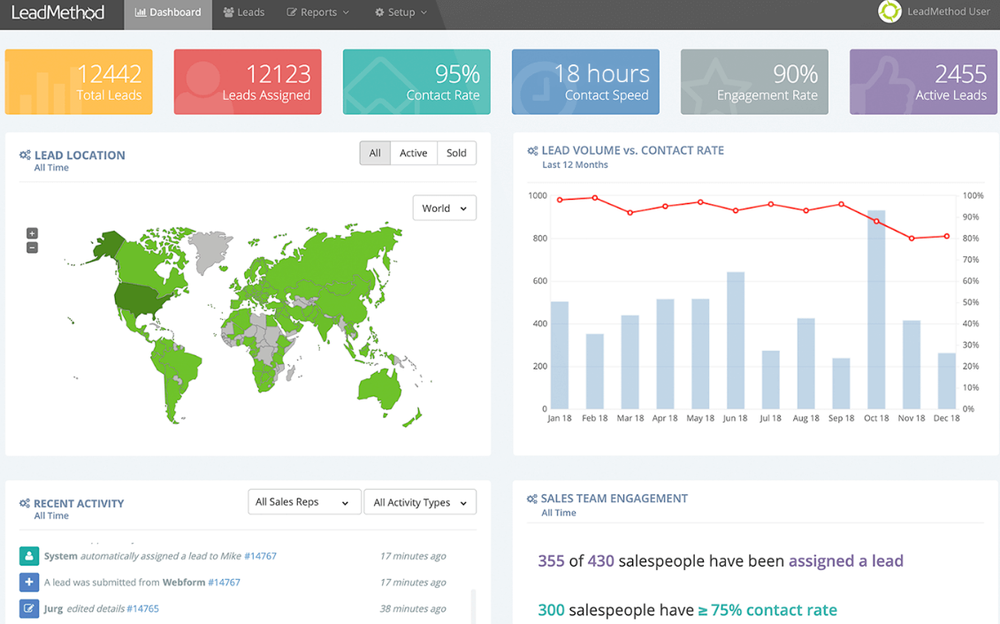Click the Webform plus icon

point(29,582)
